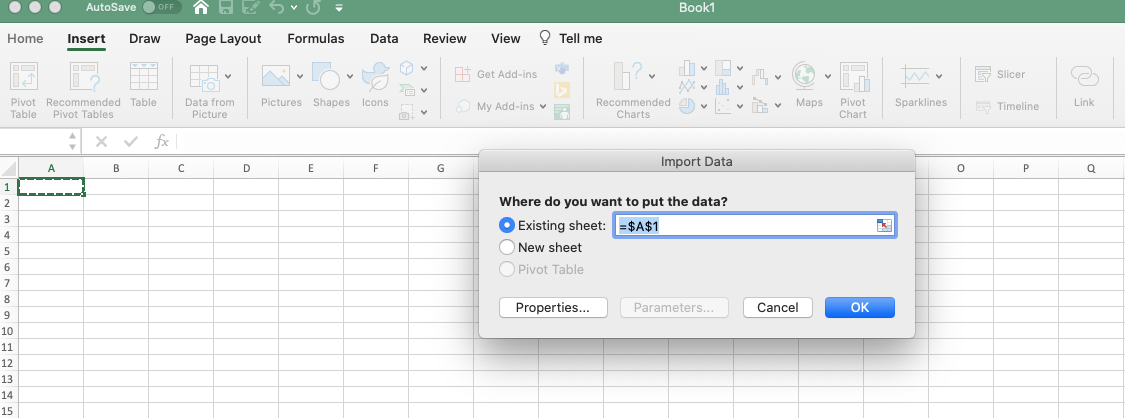The width and height of the screenshot is (1125, 418).
Task: Click the Screenshot icon
Action: [407, 112]
